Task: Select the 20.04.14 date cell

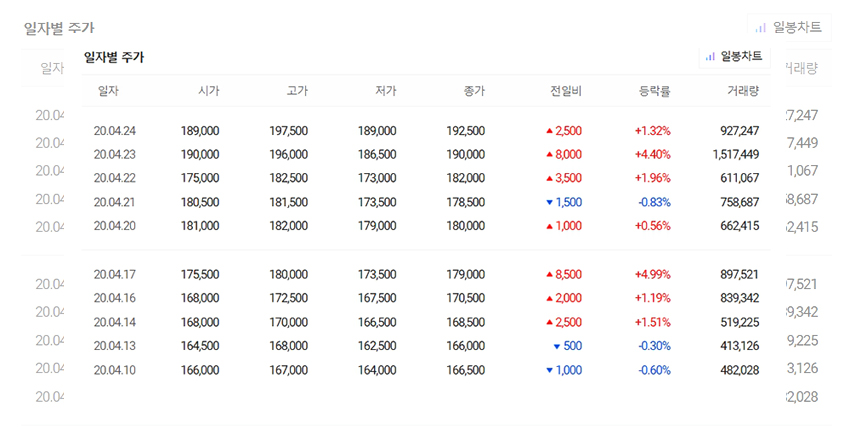Action: [114, 322]
